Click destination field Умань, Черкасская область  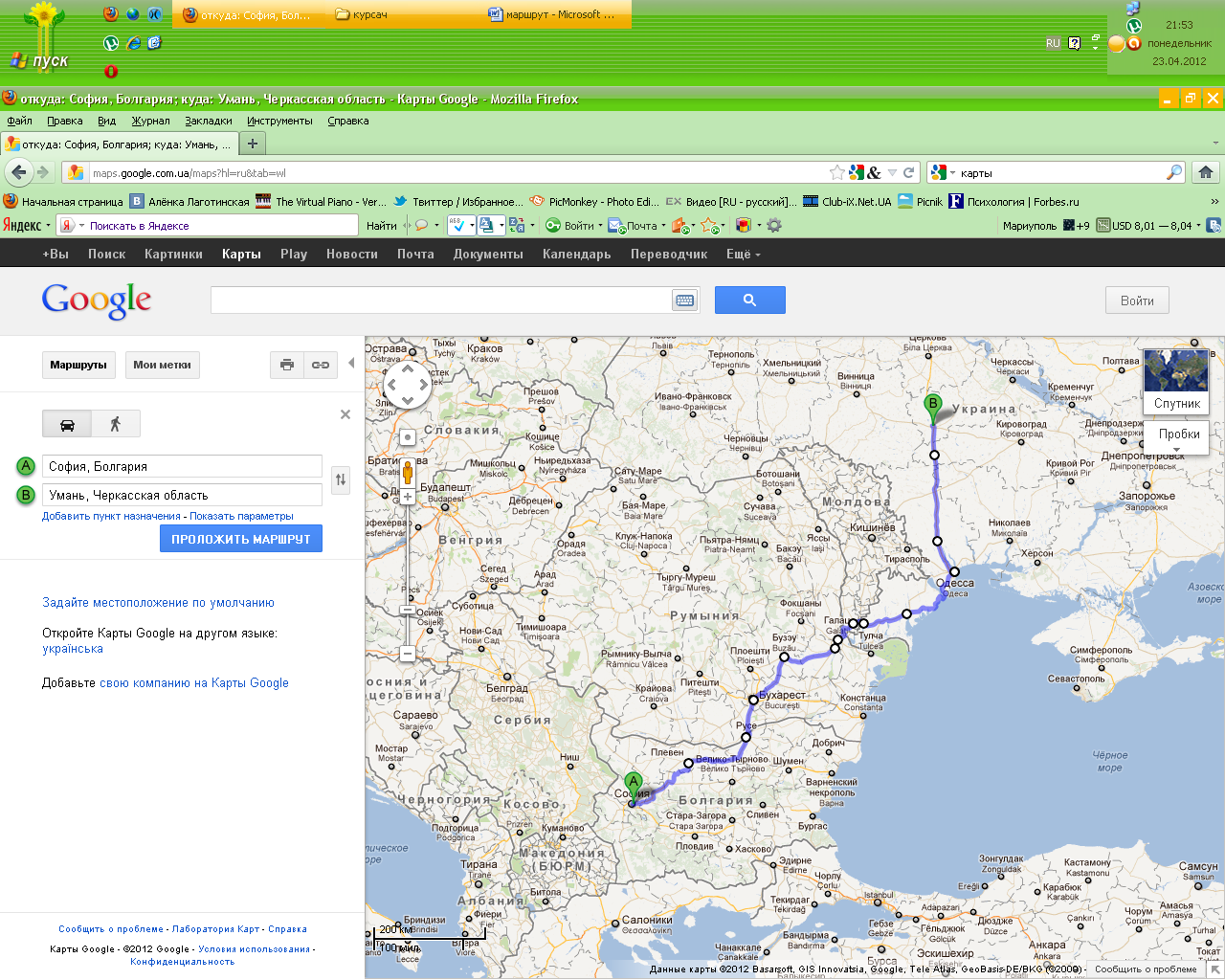click(182, 495)
